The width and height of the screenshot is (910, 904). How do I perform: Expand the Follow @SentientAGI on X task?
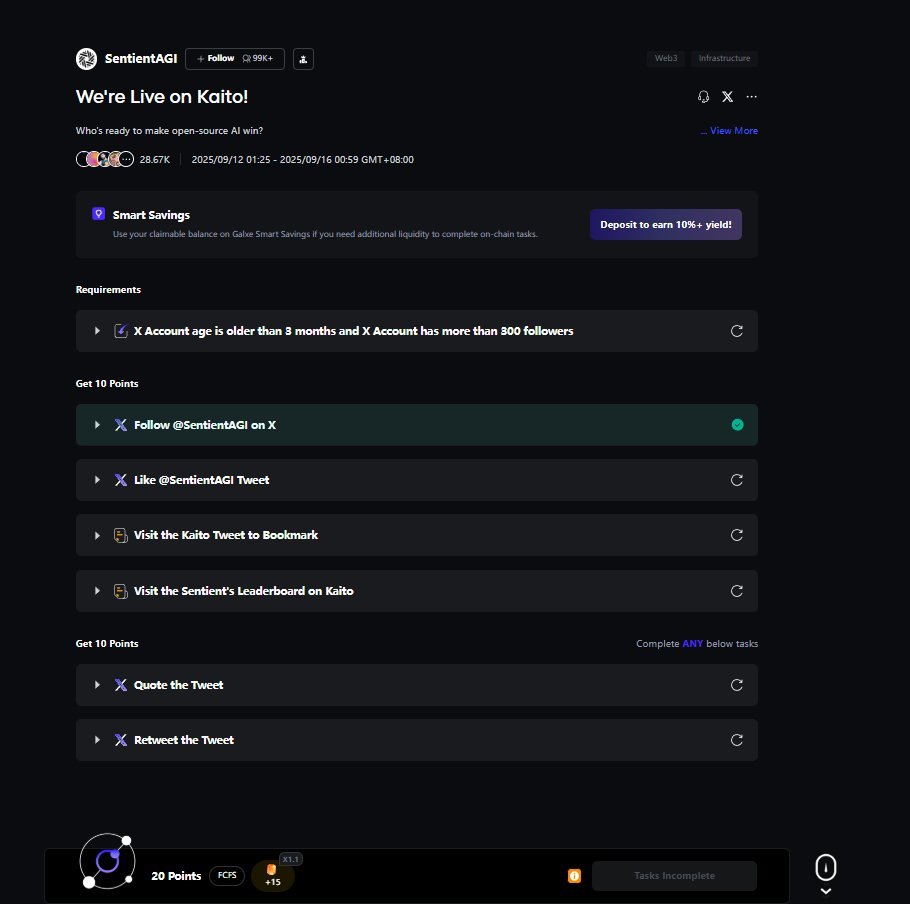(98, 425)
